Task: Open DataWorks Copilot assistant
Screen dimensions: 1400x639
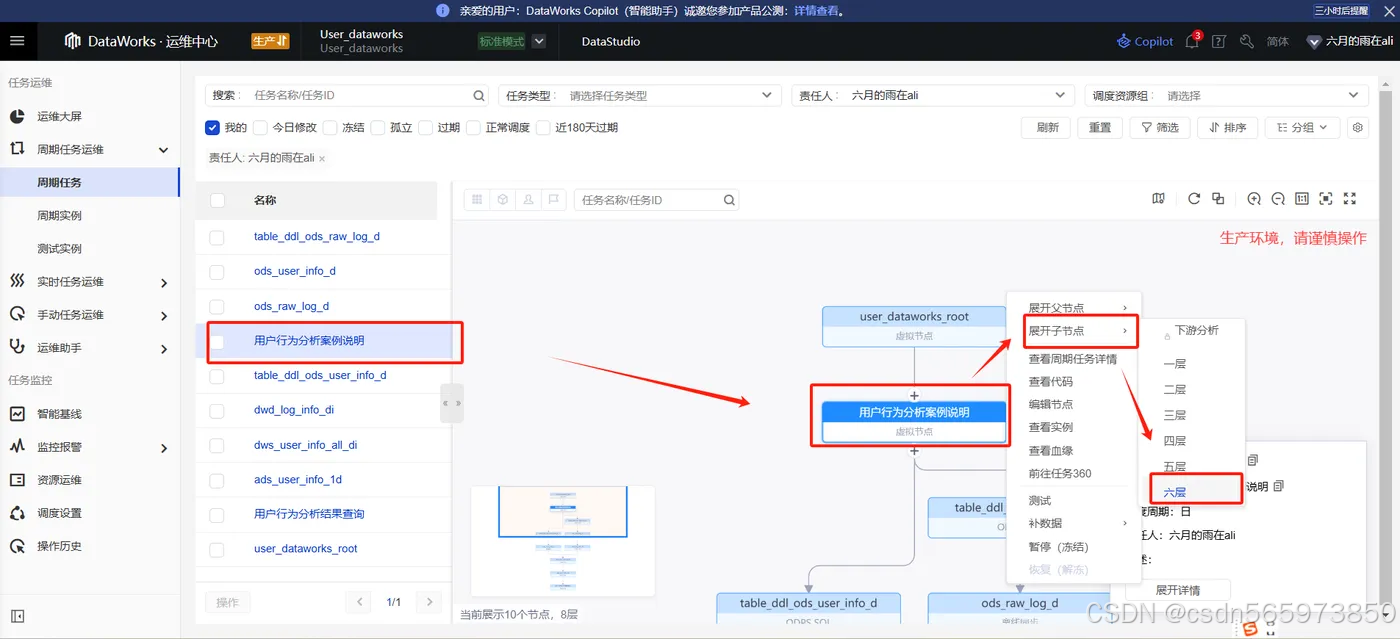Action: point(1143,41)
